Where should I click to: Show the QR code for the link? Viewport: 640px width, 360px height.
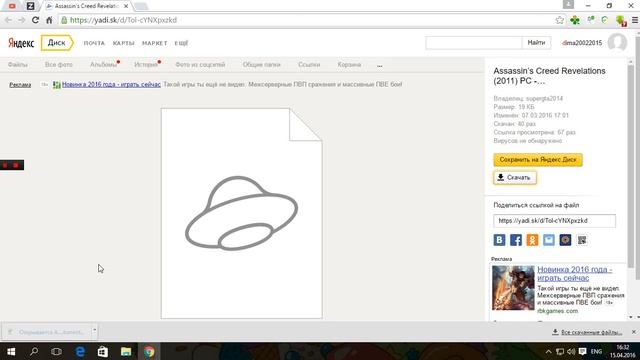click(x=582, y=240)
